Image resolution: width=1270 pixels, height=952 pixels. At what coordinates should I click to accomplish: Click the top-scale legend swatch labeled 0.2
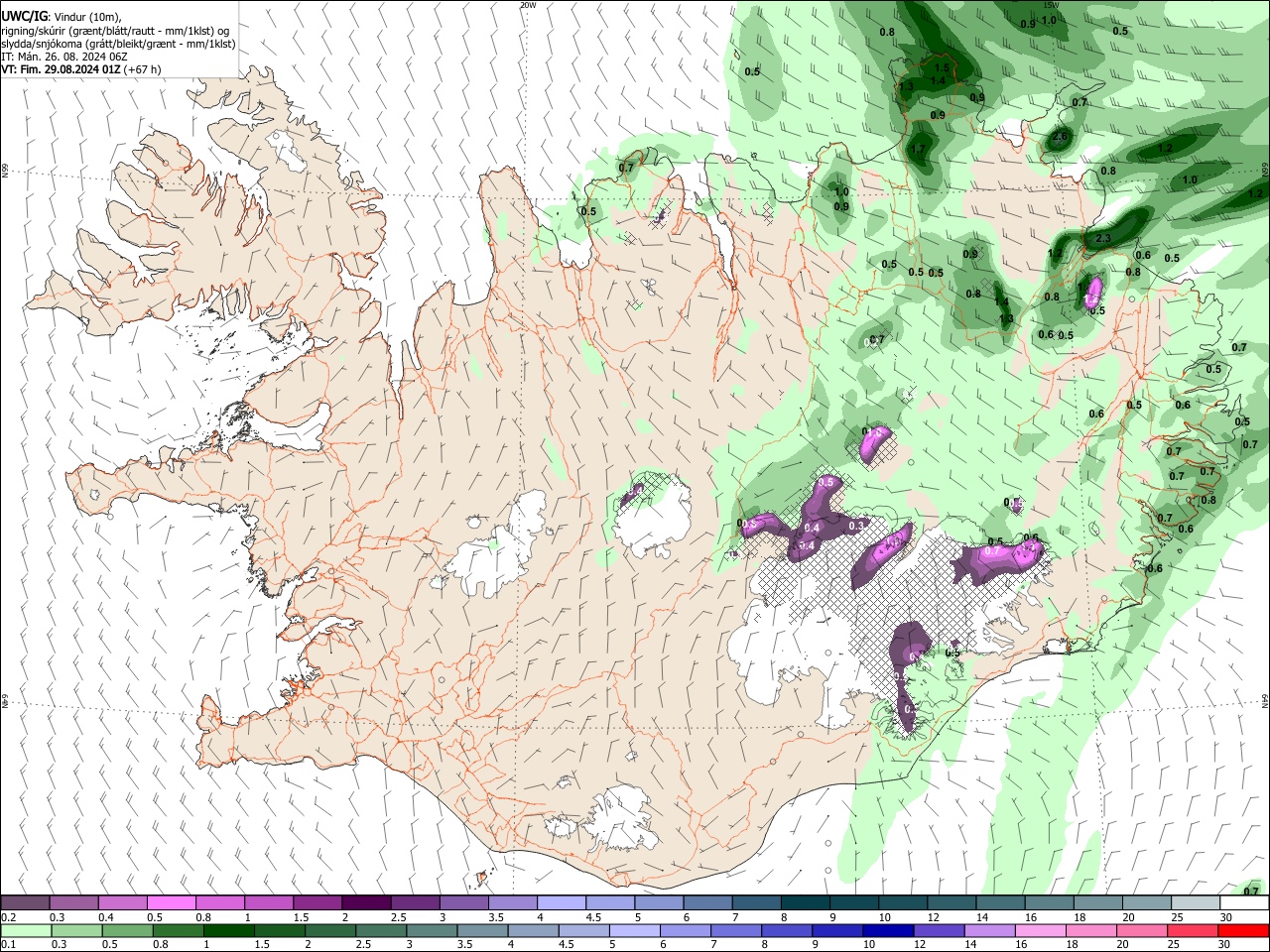pyautogui.click(x=26, y=902)
